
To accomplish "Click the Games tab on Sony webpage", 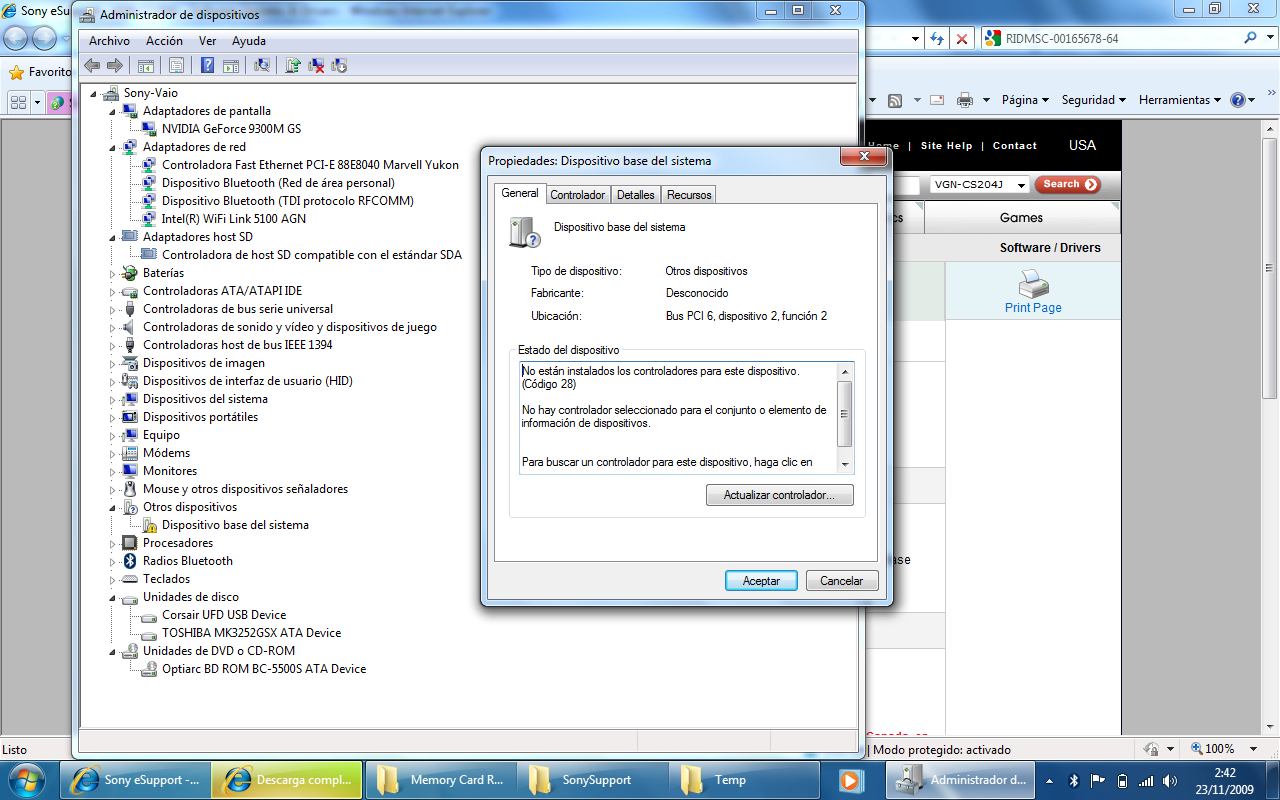I will pyautogui.click(x=1022, y=218).
